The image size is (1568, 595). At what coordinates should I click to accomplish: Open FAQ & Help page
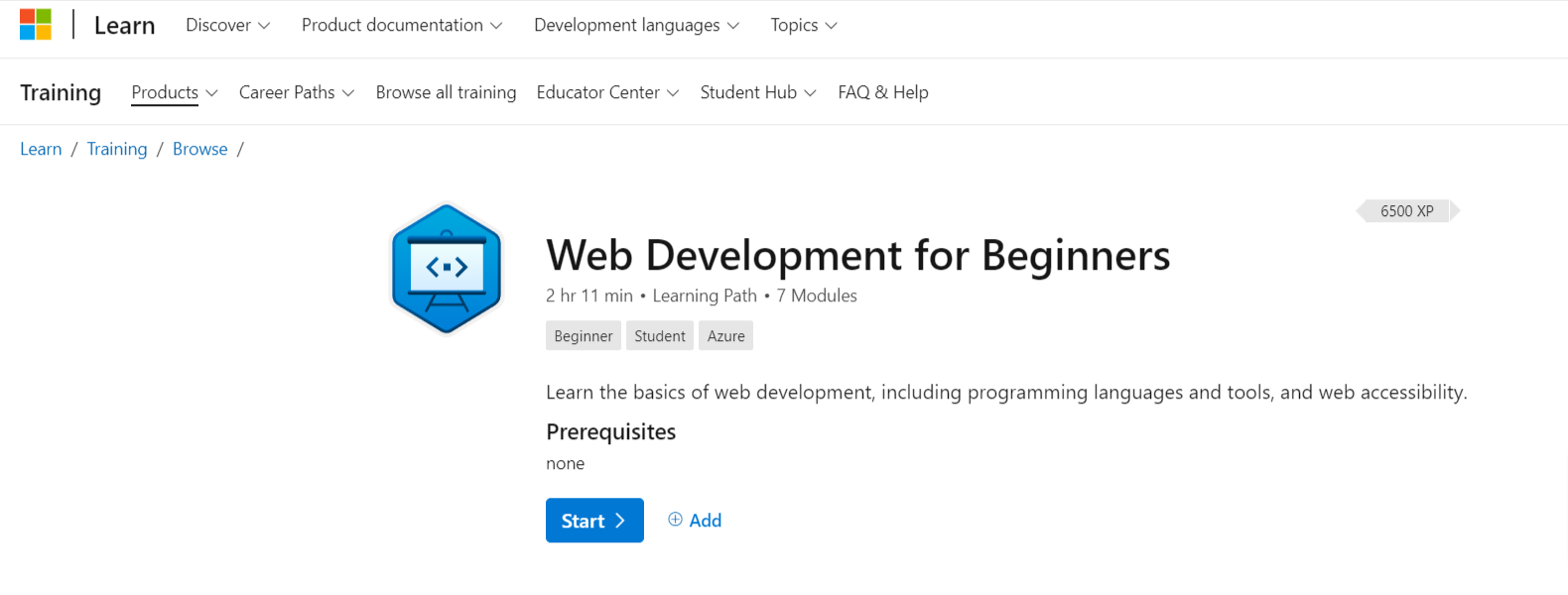pyautogui.click(x=883, y=92)
